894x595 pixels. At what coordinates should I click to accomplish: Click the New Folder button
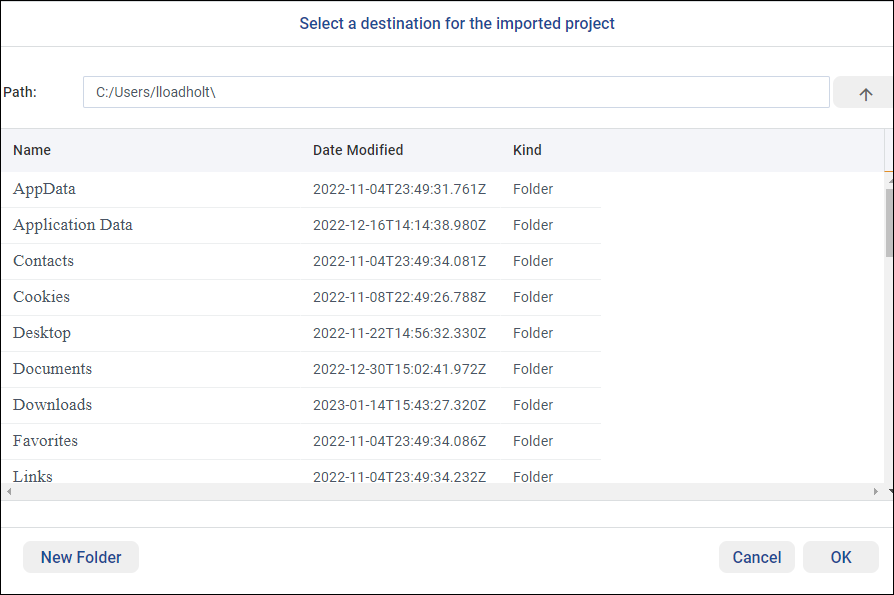point(80,557)
